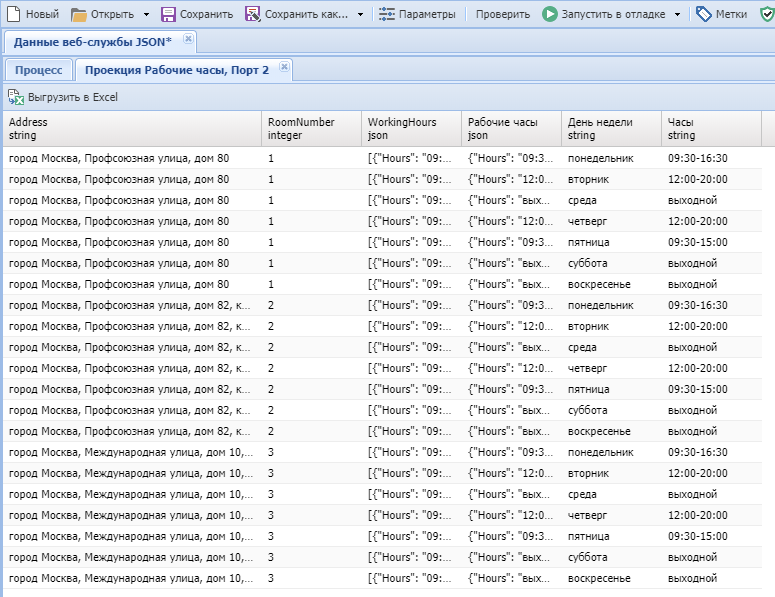Select the first Профсоюзная улица, дом 80 address cell
The width and height of the screenshot is (775, 597).
[119, 158]
